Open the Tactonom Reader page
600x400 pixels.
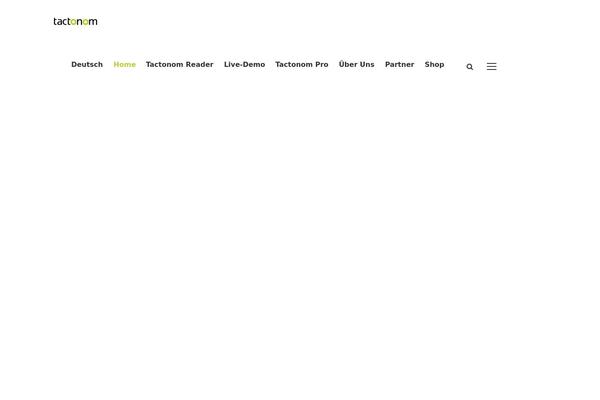(x=179, y=65)
